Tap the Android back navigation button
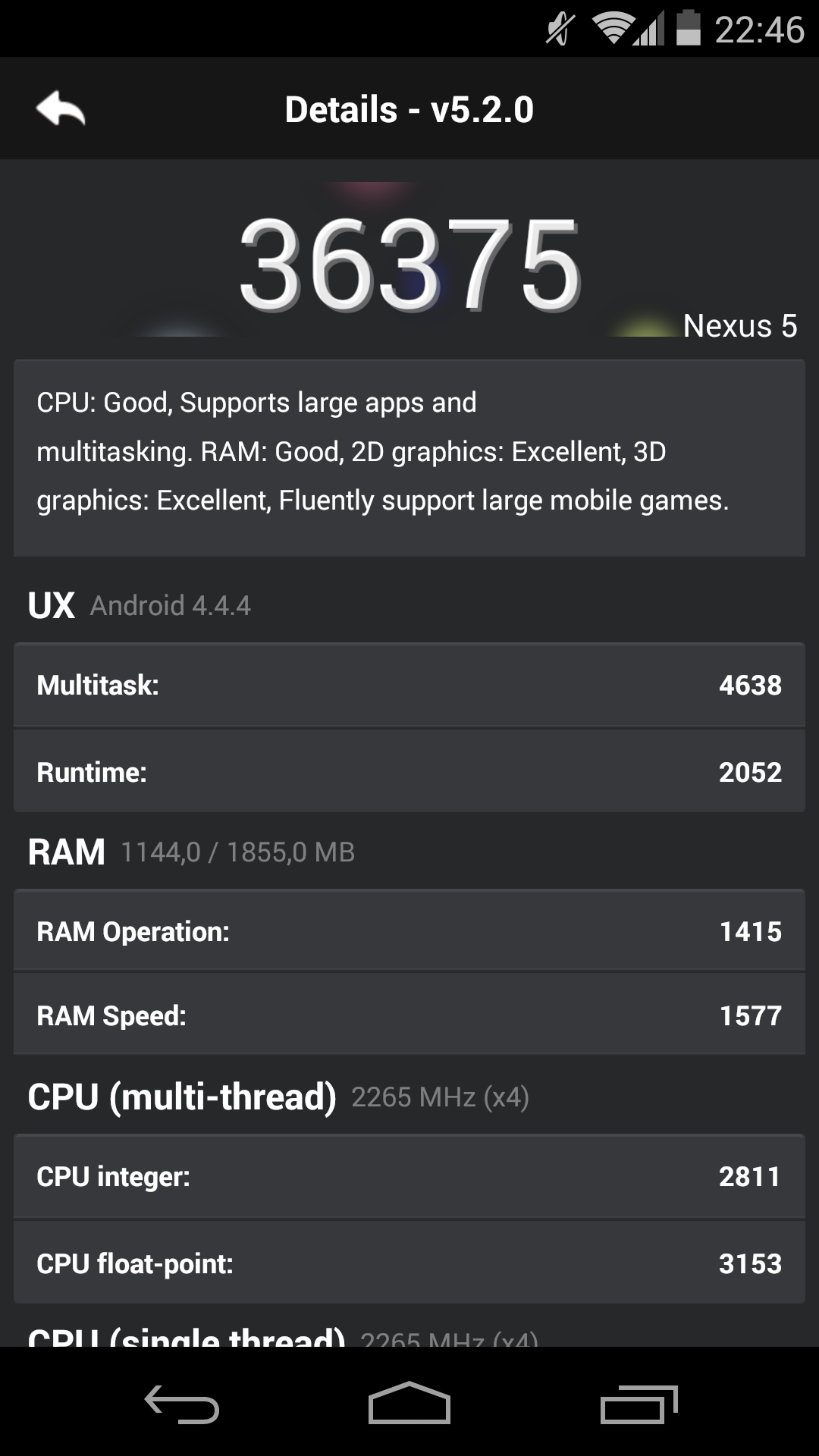 pyautogui.click(x=182, y=1404)
